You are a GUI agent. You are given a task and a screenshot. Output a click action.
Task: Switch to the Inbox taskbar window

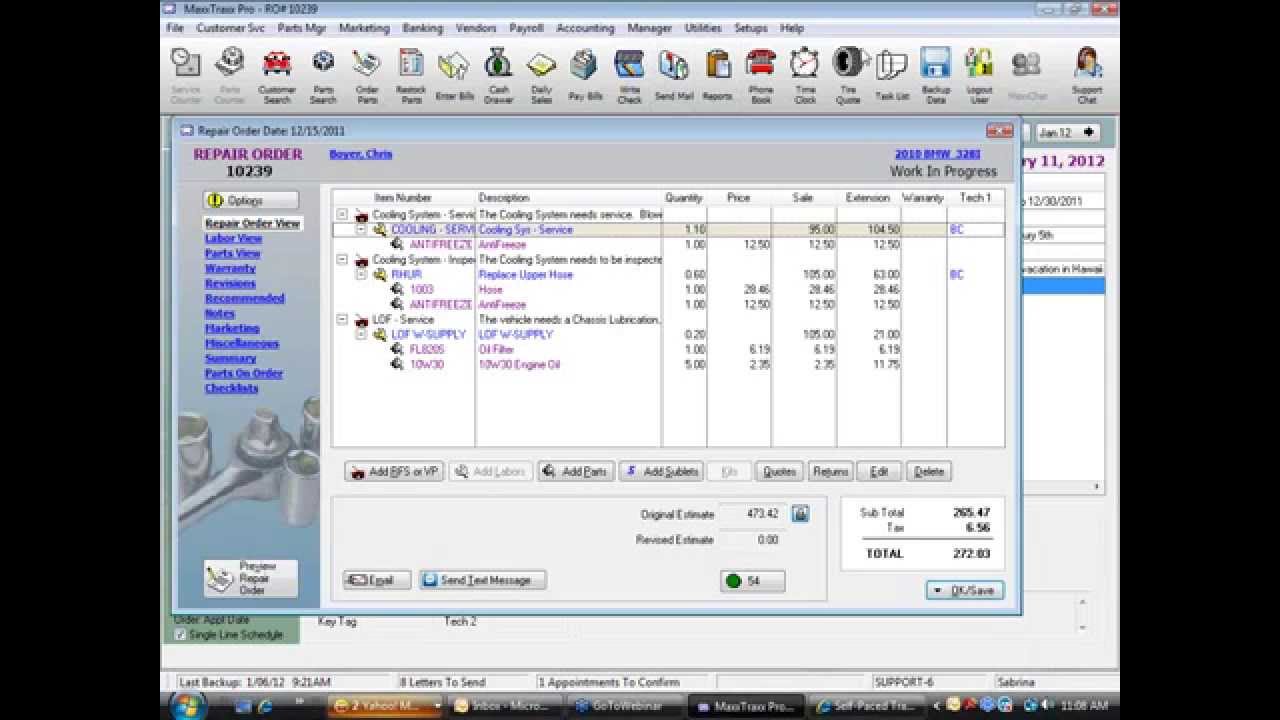click(507, 706)
